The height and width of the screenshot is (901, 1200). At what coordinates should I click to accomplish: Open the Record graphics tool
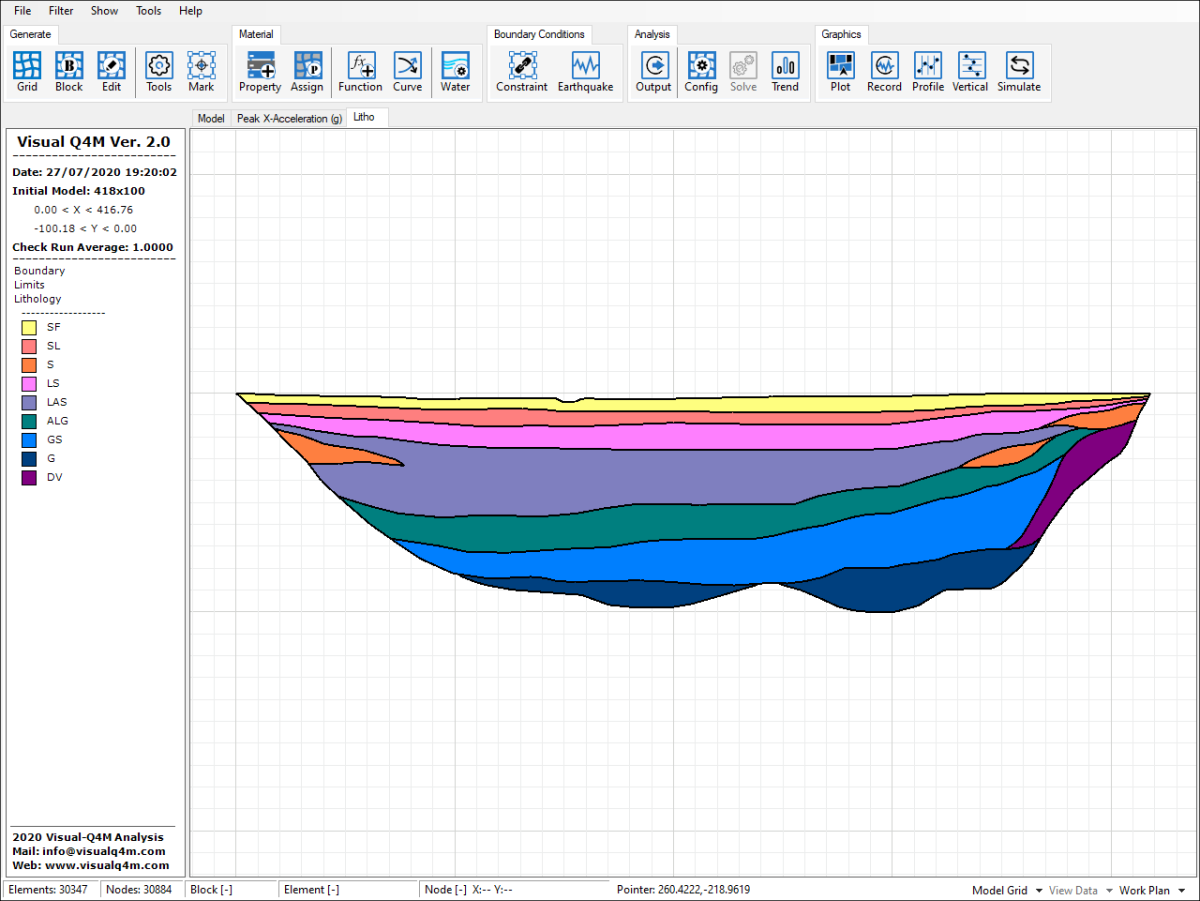(884, 72)
